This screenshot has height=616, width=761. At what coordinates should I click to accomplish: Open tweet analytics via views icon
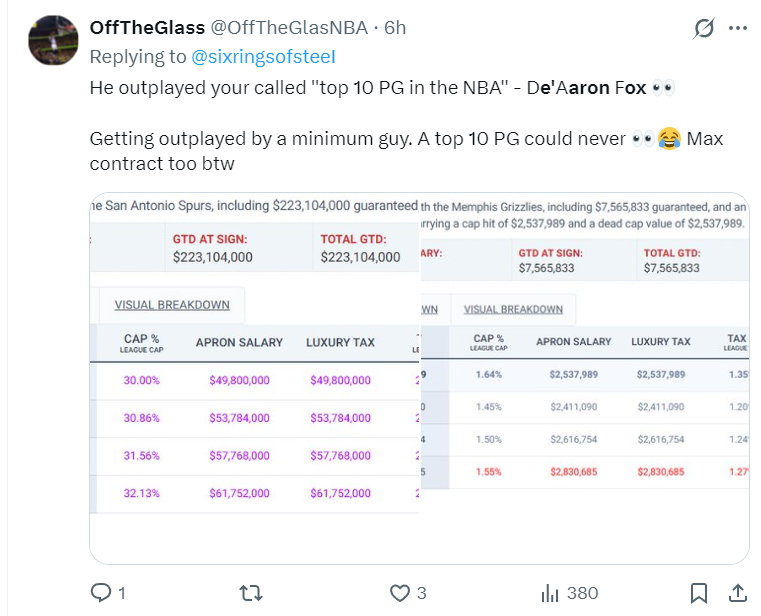pyautogui.click(x=550, y=593)
